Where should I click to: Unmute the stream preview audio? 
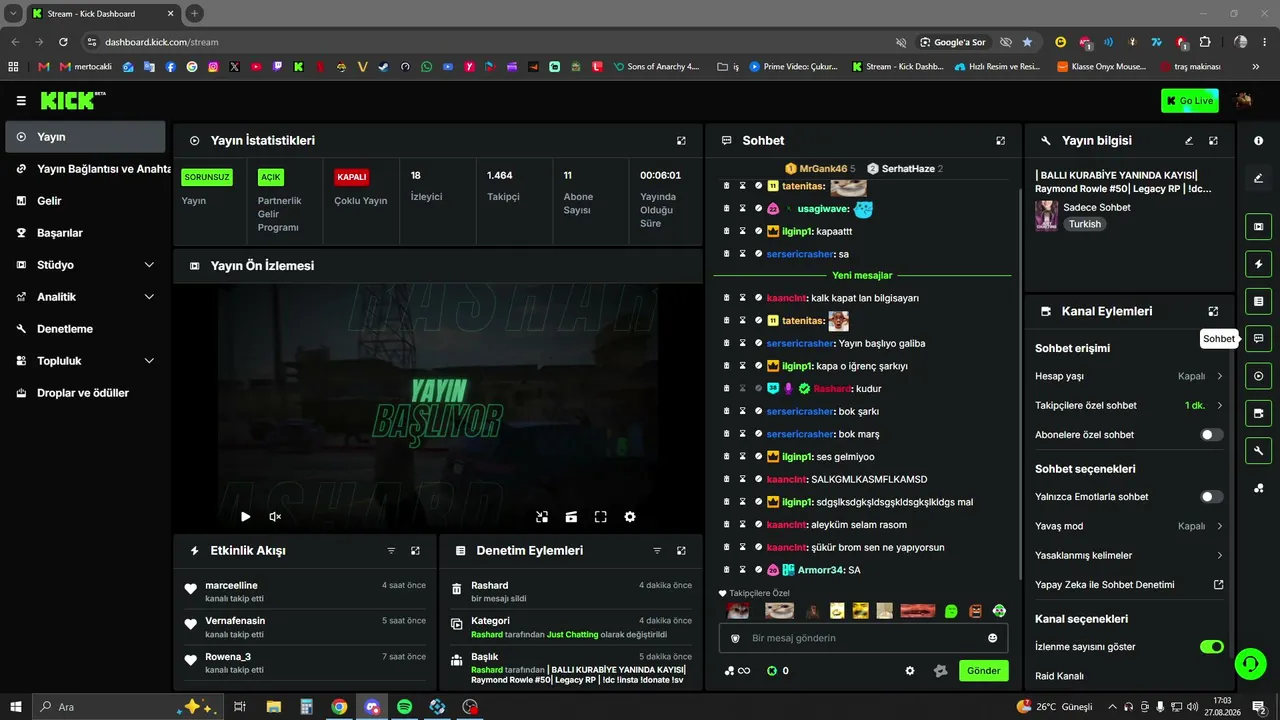pos(275,517)
